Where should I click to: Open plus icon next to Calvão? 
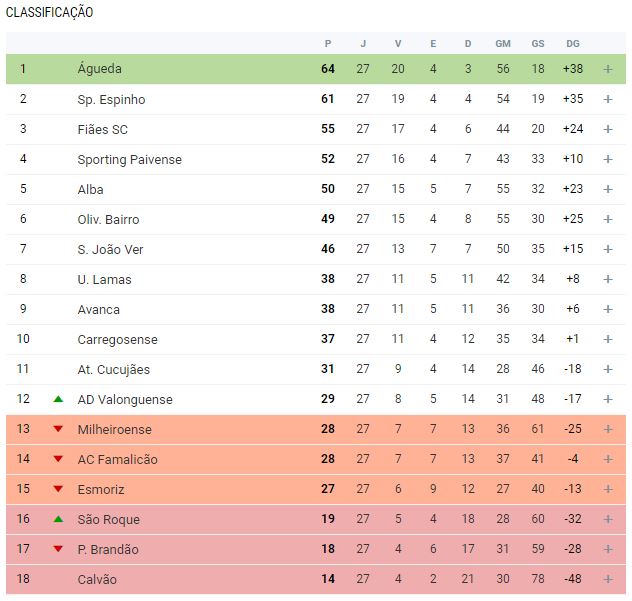(608, 579)
